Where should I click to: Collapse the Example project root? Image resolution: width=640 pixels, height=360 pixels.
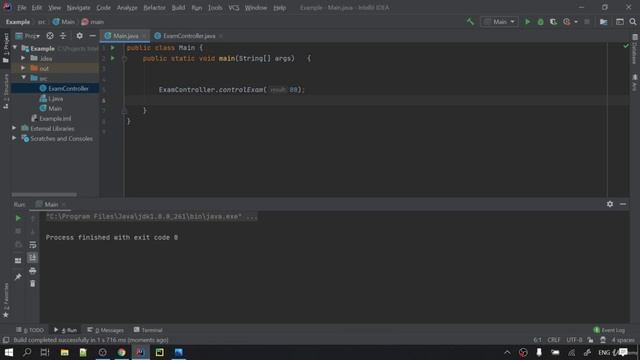[x=15, y=48]
